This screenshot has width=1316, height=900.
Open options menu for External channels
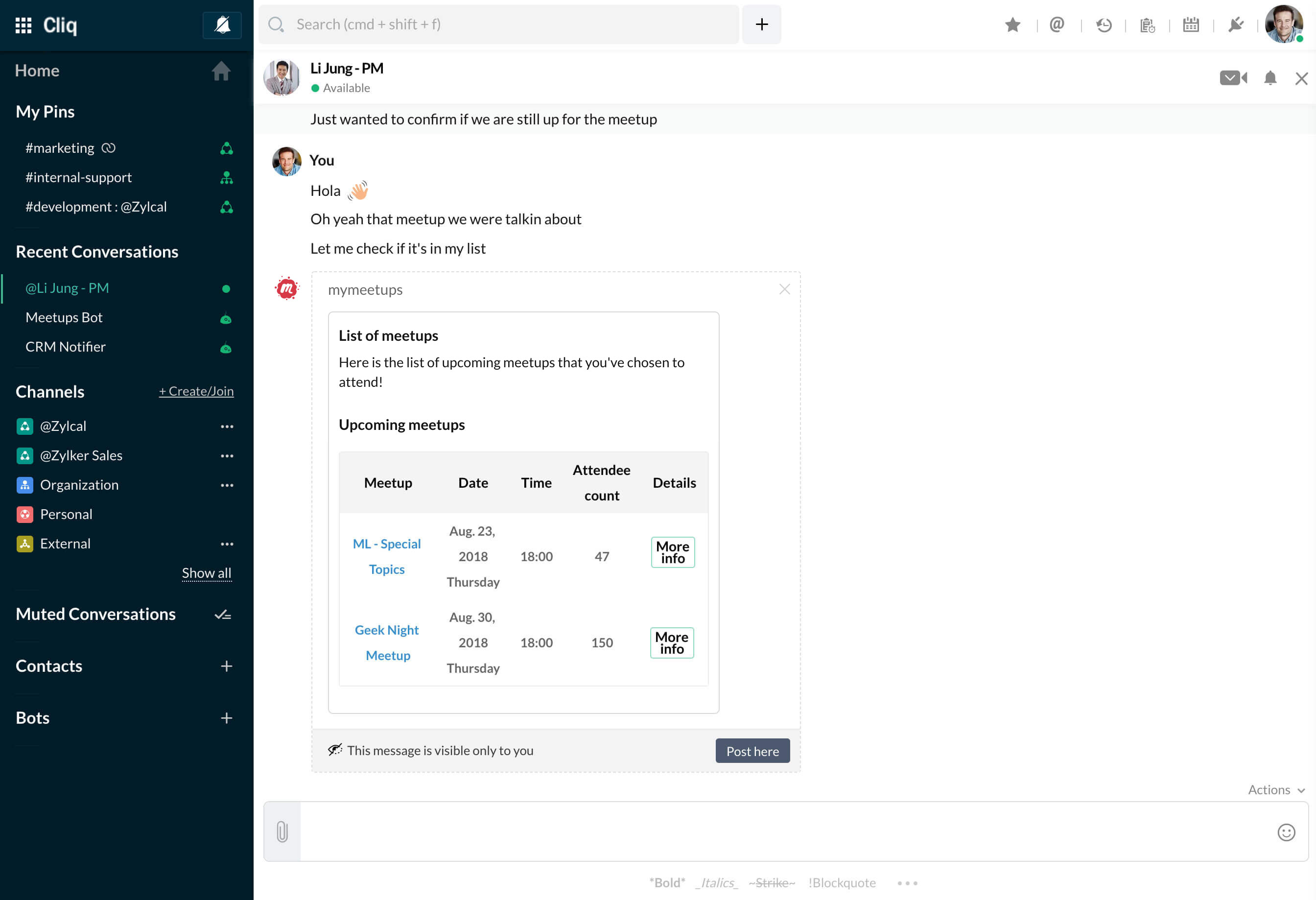[227, 545]
